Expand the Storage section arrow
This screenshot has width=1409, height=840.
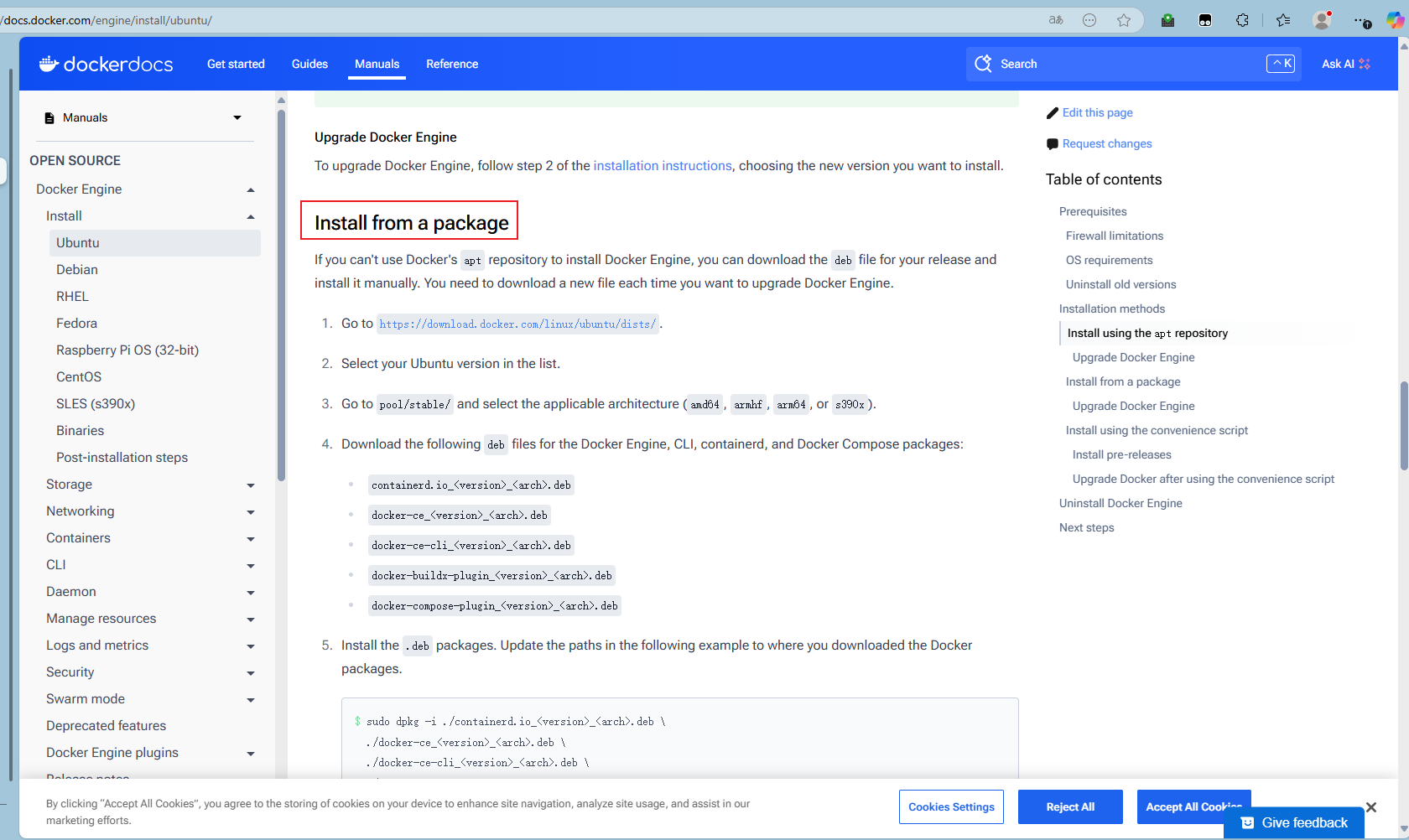point(250,485)
